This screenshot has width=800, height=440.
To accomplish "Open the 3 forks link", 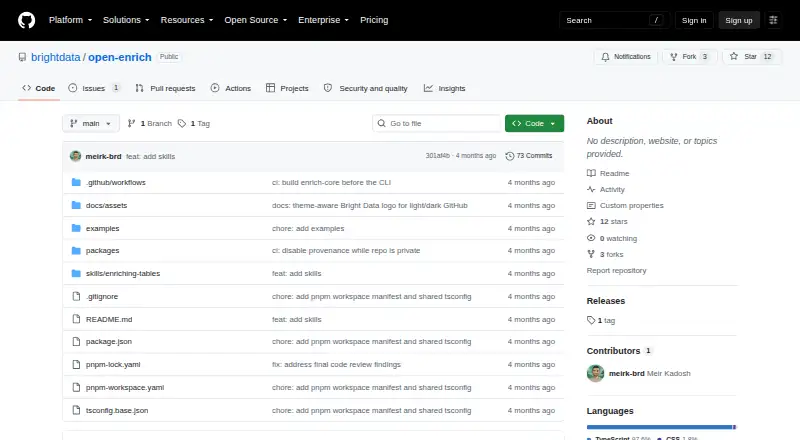I will click(x=605, y=254).
